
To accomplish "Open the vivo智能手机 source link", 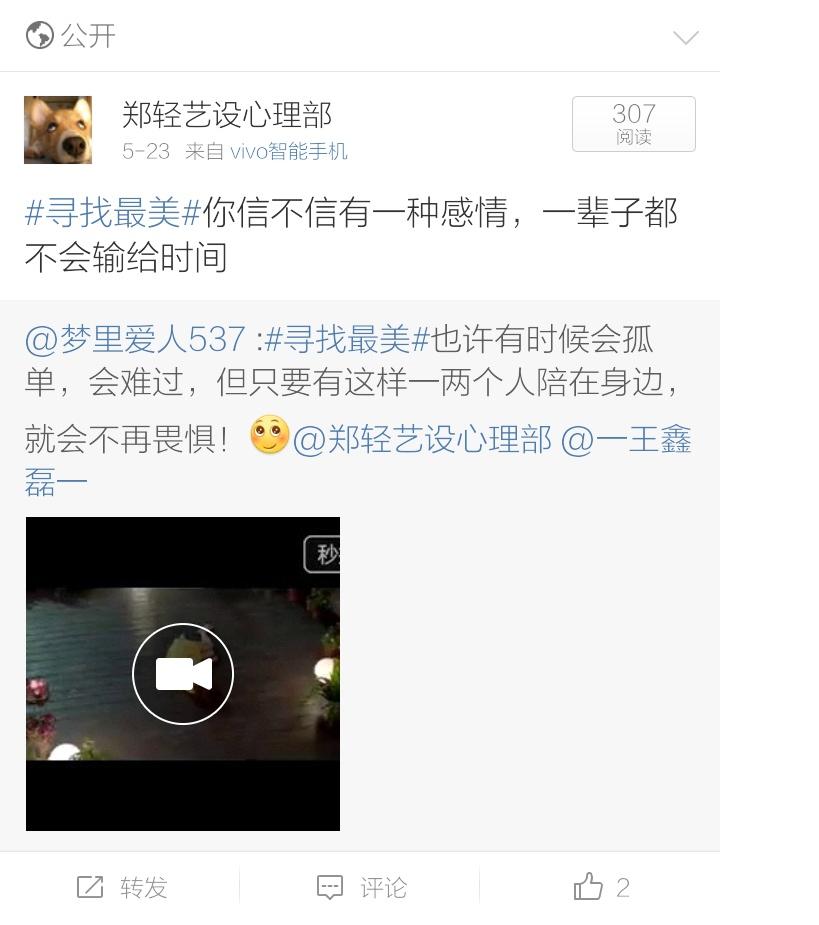I will click(x=289, y=152).
